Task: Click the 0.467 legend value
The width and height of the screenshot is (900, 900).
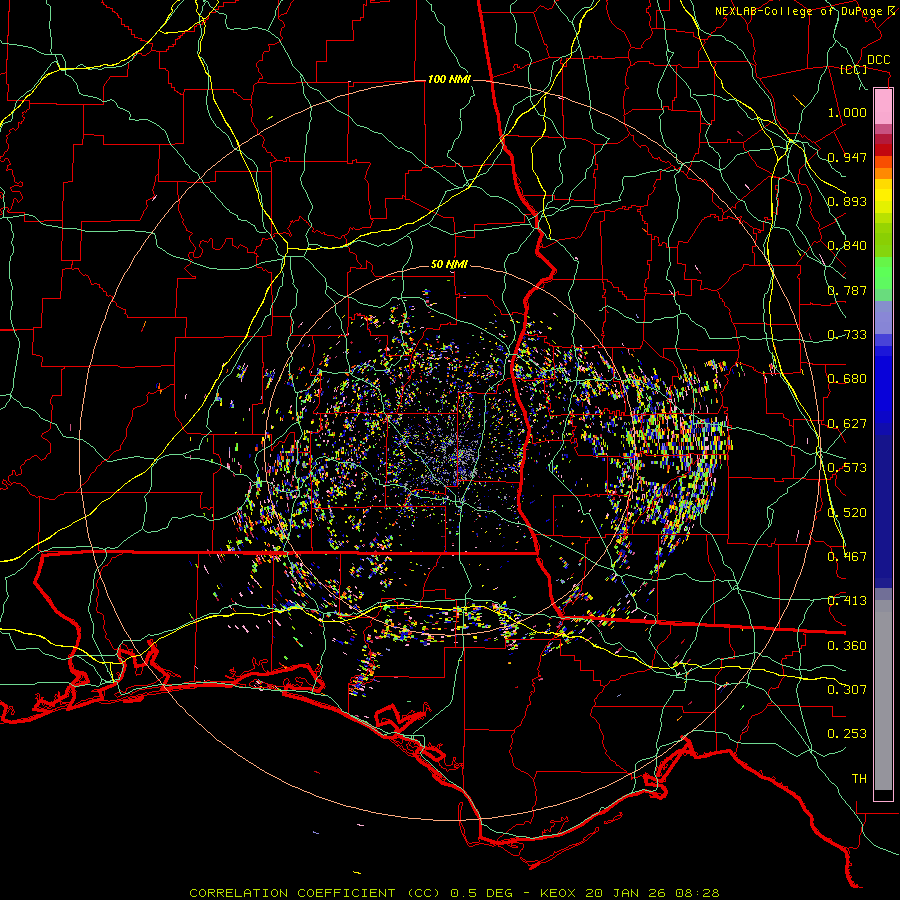Action: pyautogui.click(x=847, y=557)
